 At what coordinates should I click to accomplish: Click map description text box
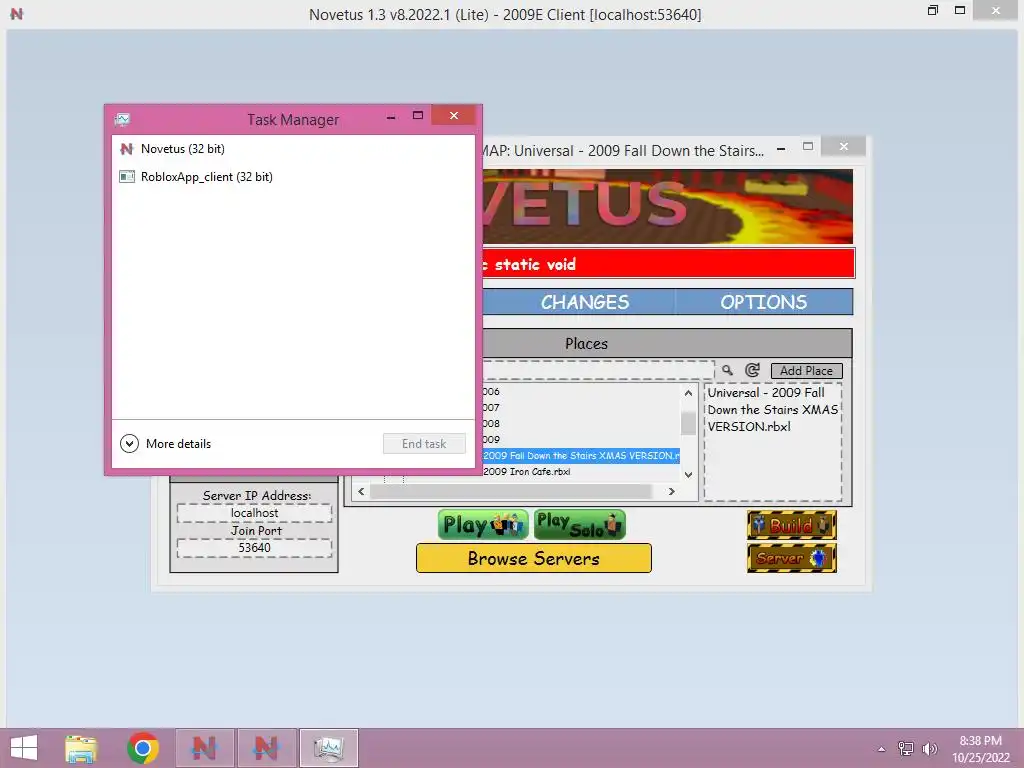(x=773, y=442)
